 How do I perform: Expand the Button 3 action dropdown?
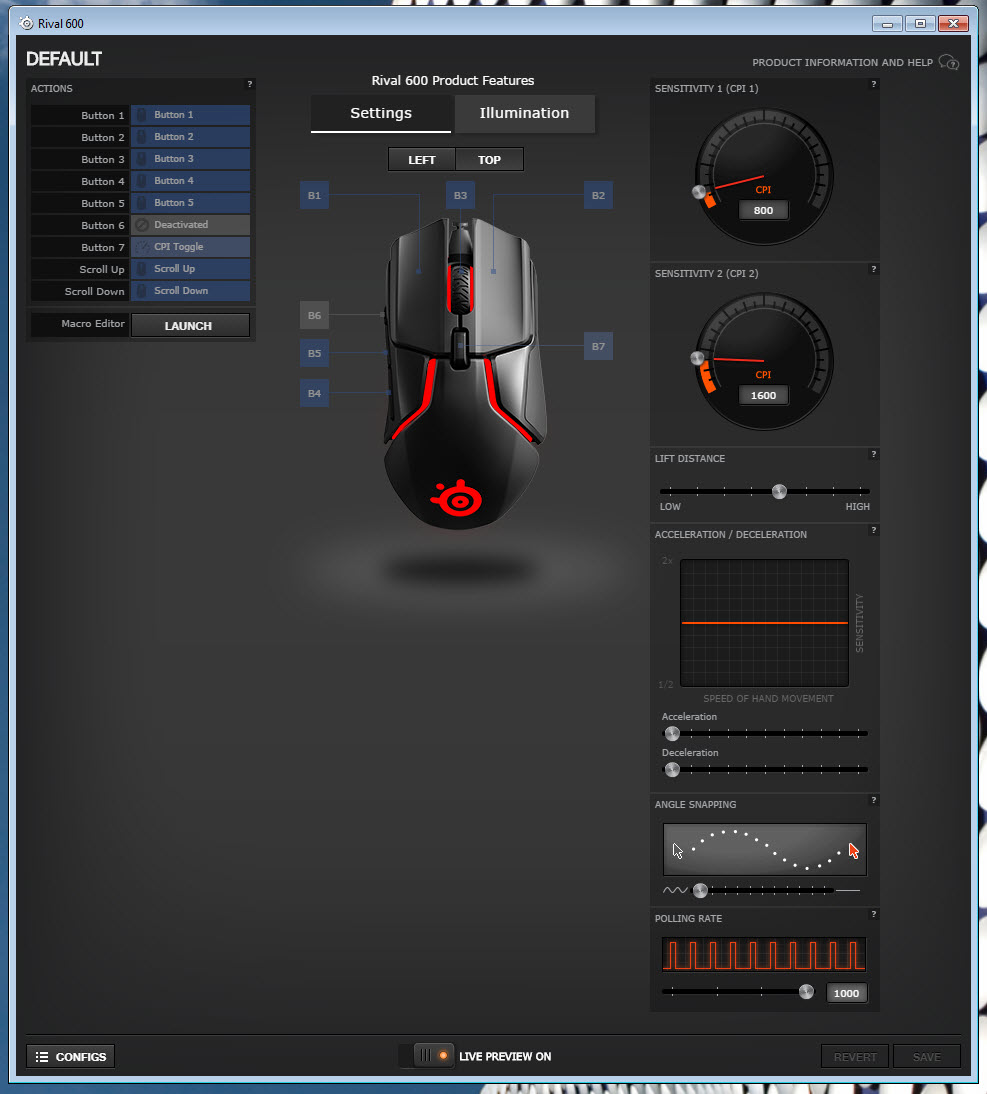[x=190, y=159]
